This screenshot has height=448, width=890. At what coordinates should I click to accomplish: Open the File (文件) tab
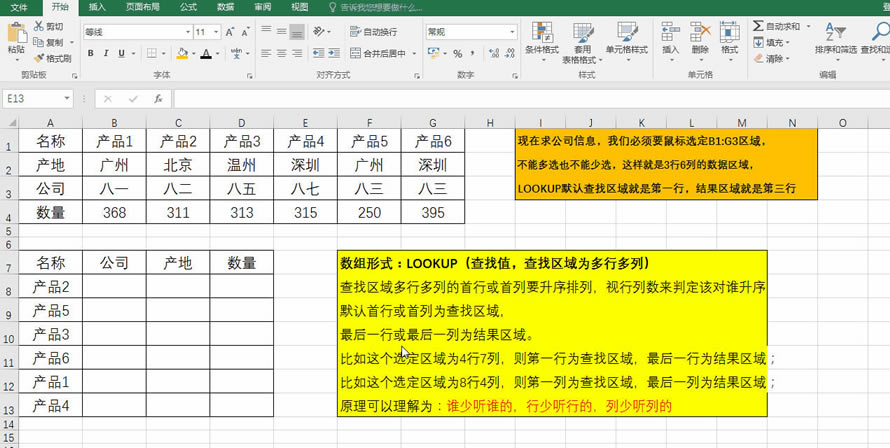(x=19, y=7)
